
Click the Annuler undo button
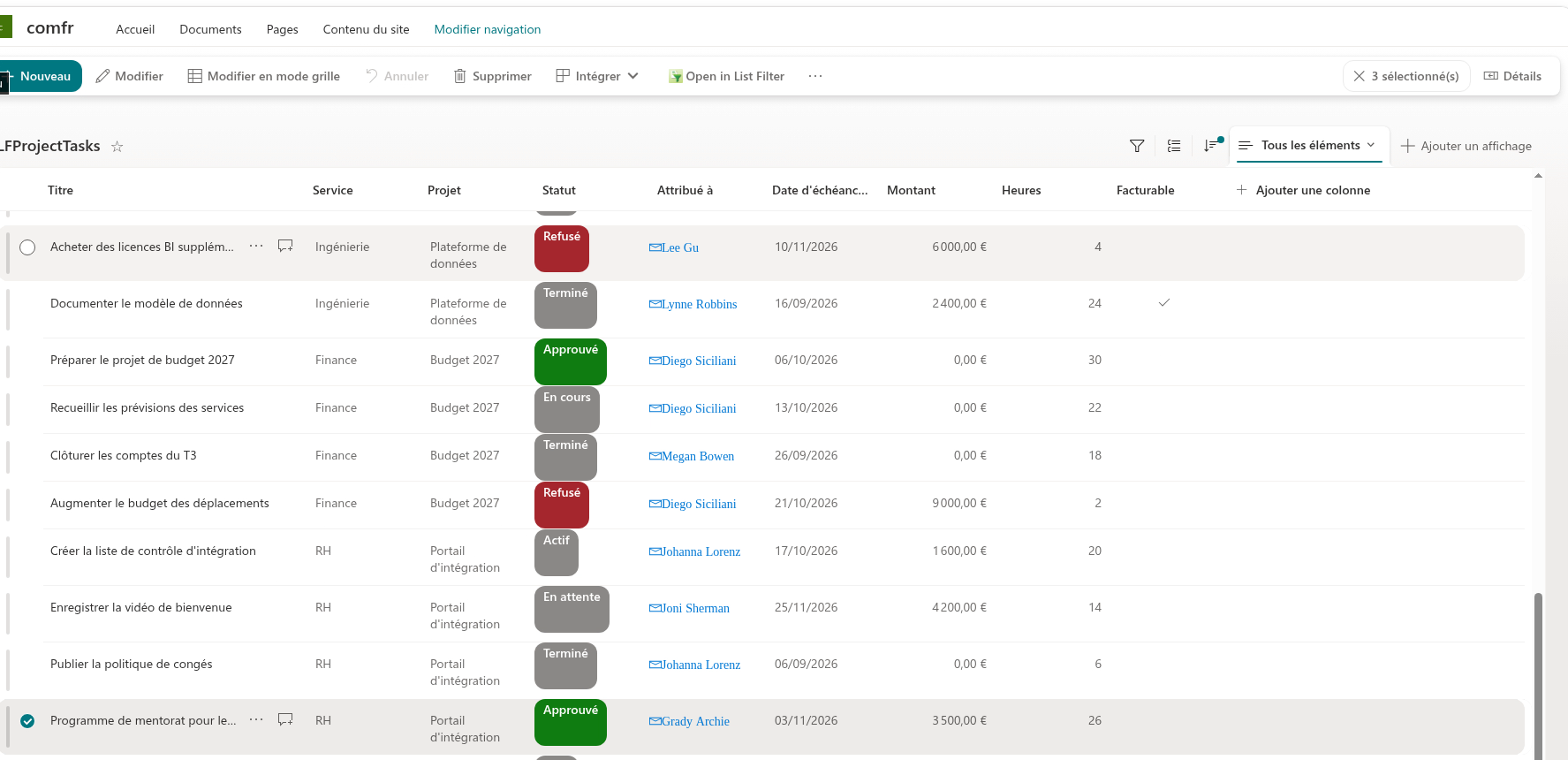tap(397, 76)
